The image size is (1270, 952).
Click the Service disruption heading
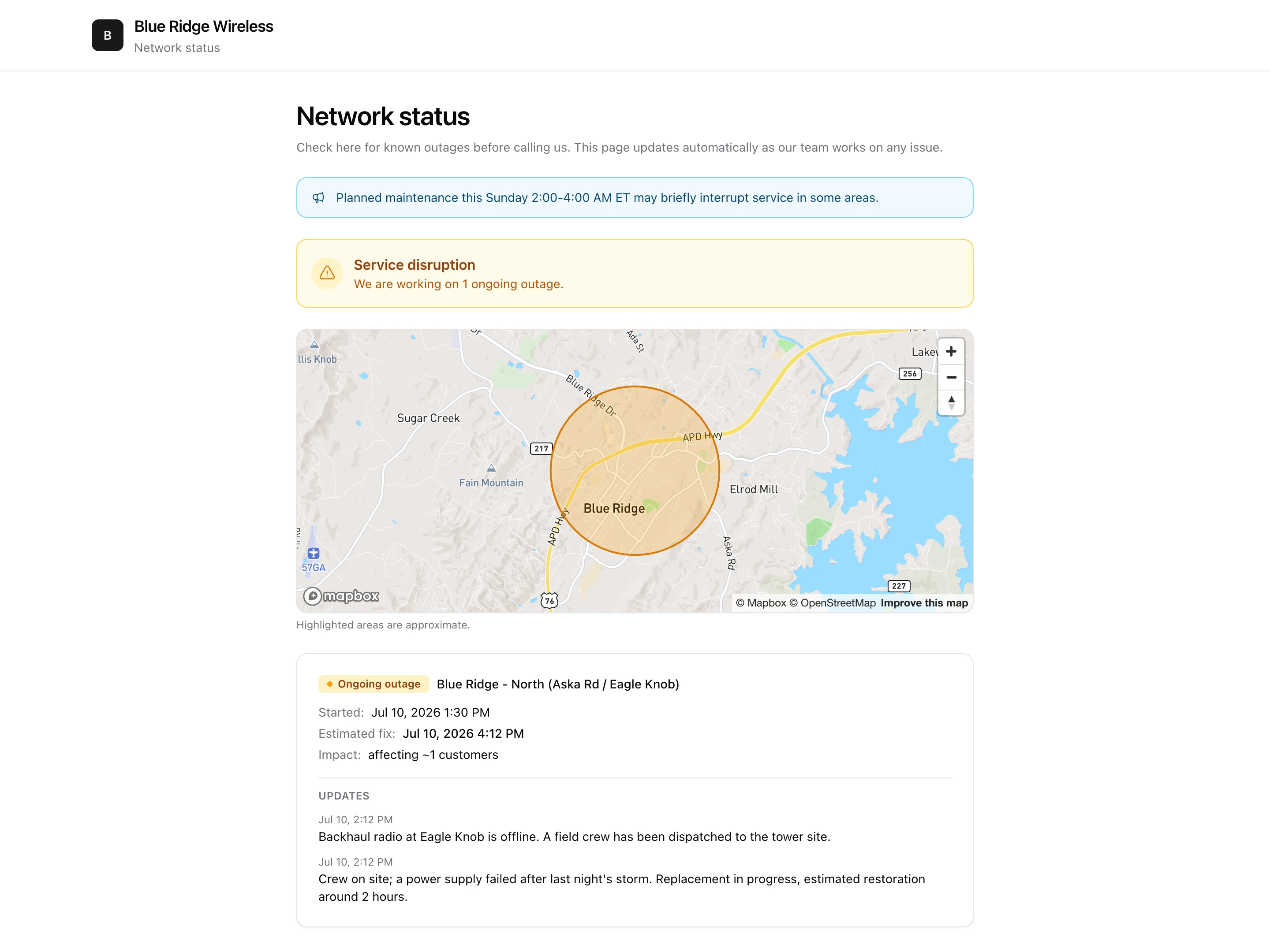[414, 264]
